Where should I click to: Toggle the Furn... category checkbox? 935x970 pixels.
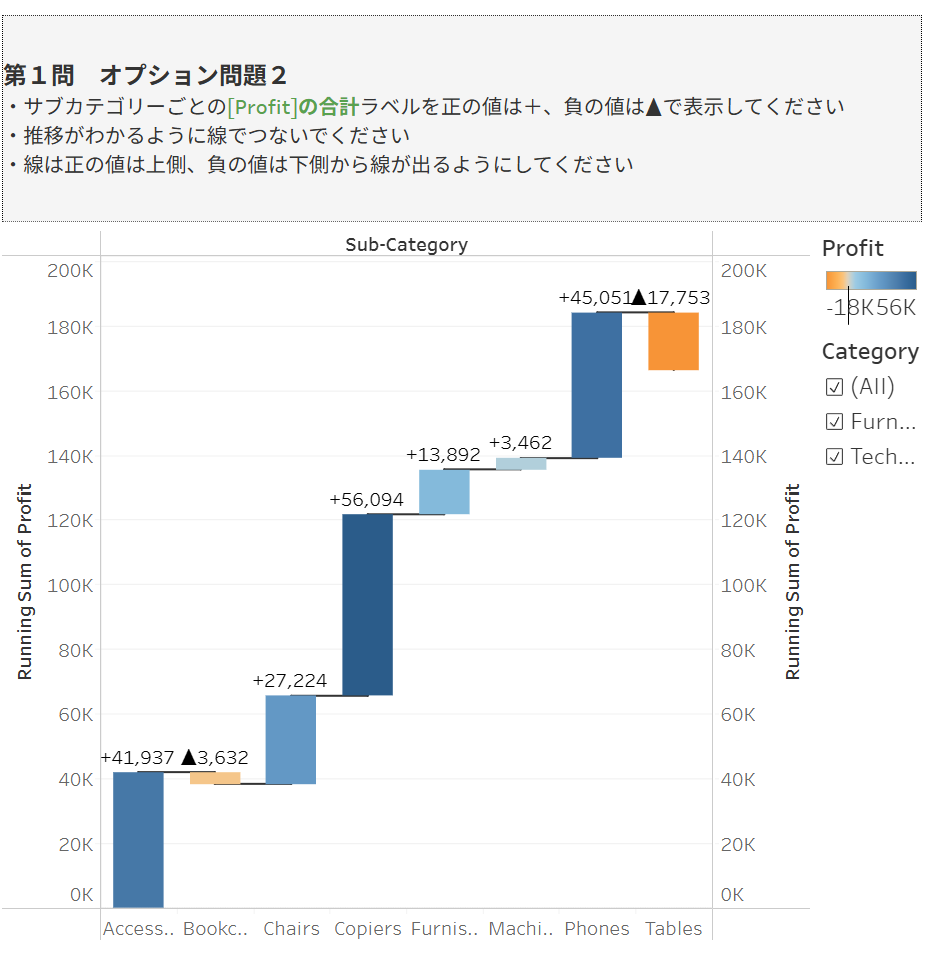pos(835,423)
